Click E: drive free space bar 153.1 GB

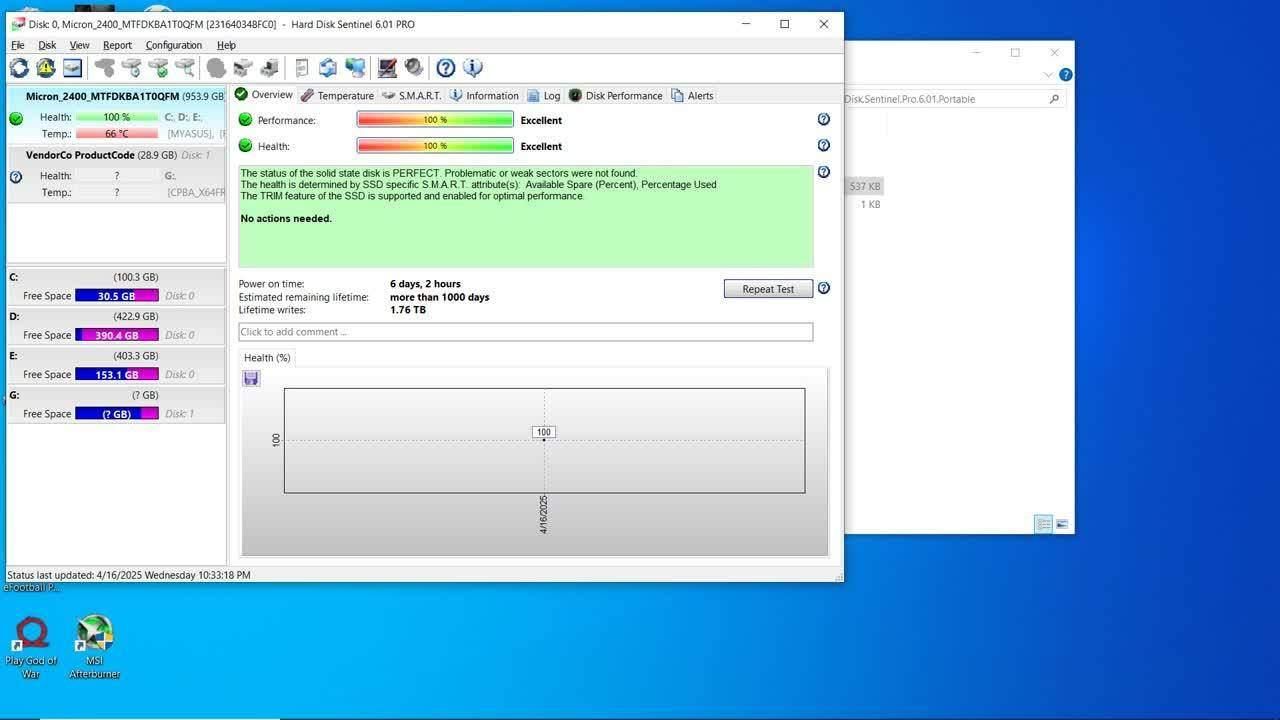117,374
